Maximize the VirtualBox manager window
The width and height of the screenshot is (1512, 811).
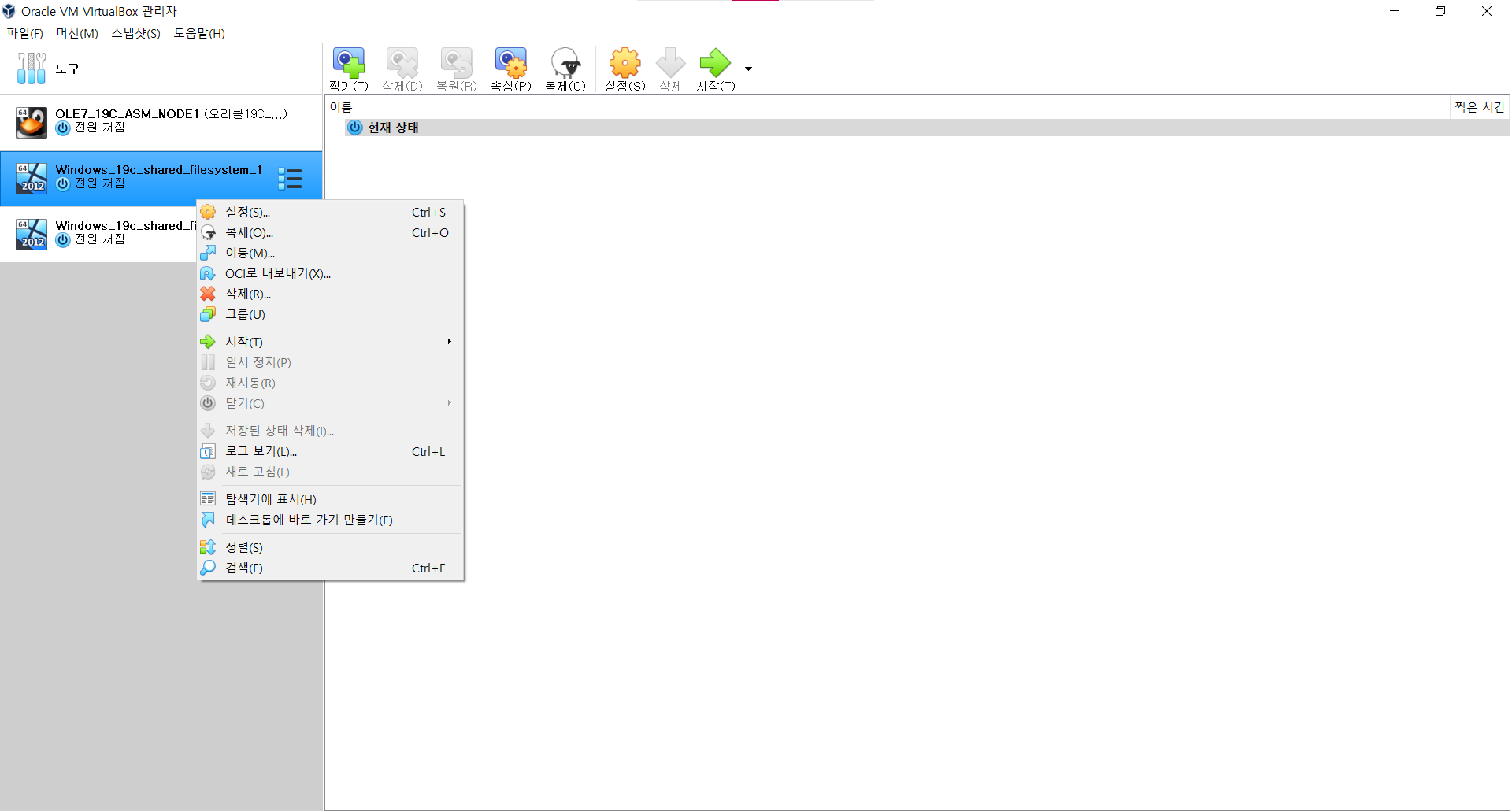coord(1440,11)
